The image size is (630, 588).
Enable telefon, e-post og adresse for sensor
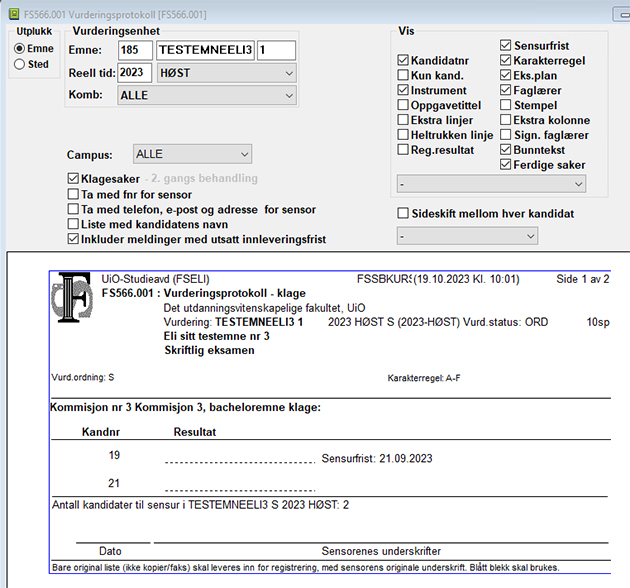point(73,209)
